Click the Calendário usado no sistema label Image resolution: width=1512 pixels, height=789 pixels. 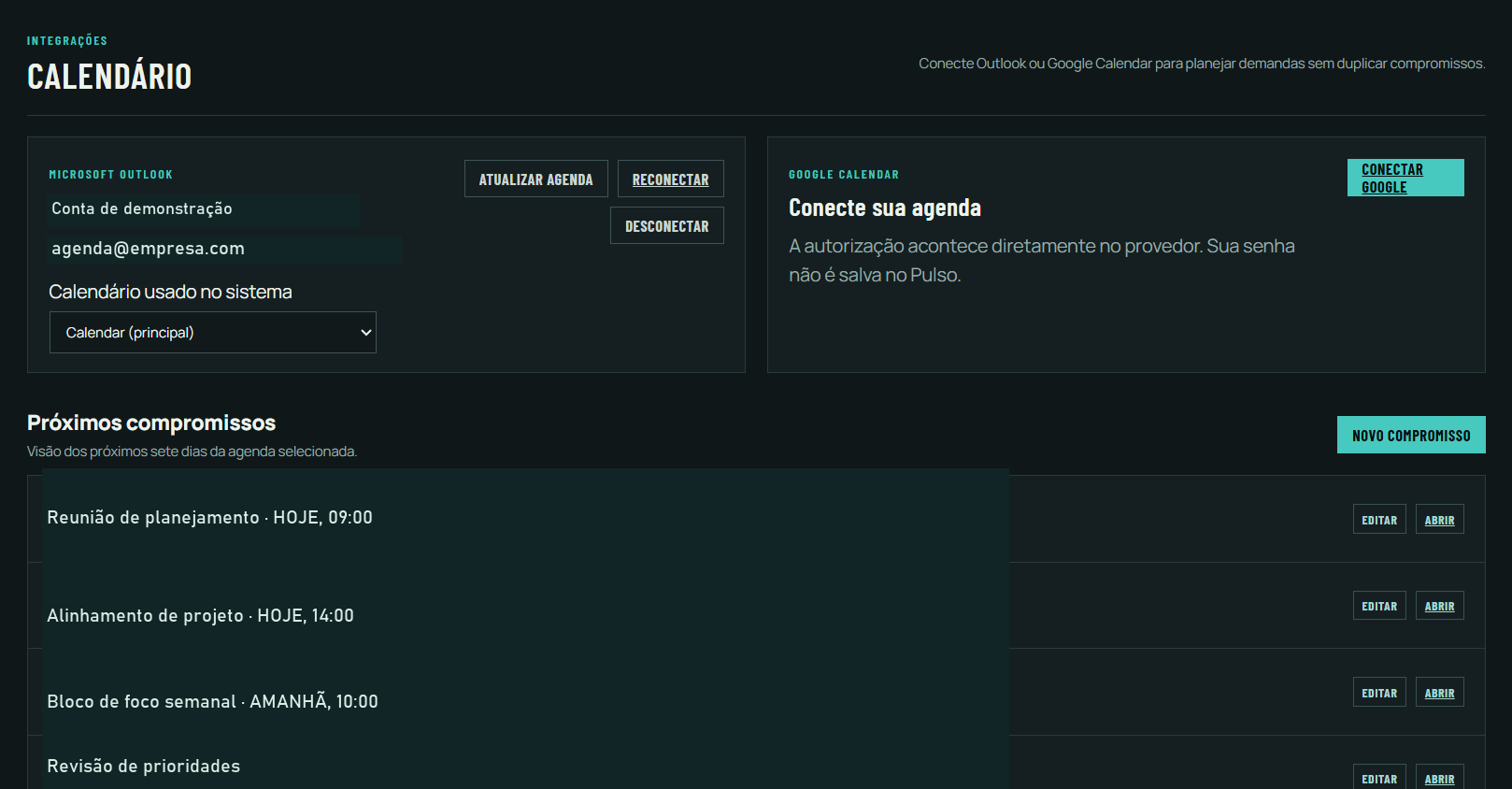[170, 292]
